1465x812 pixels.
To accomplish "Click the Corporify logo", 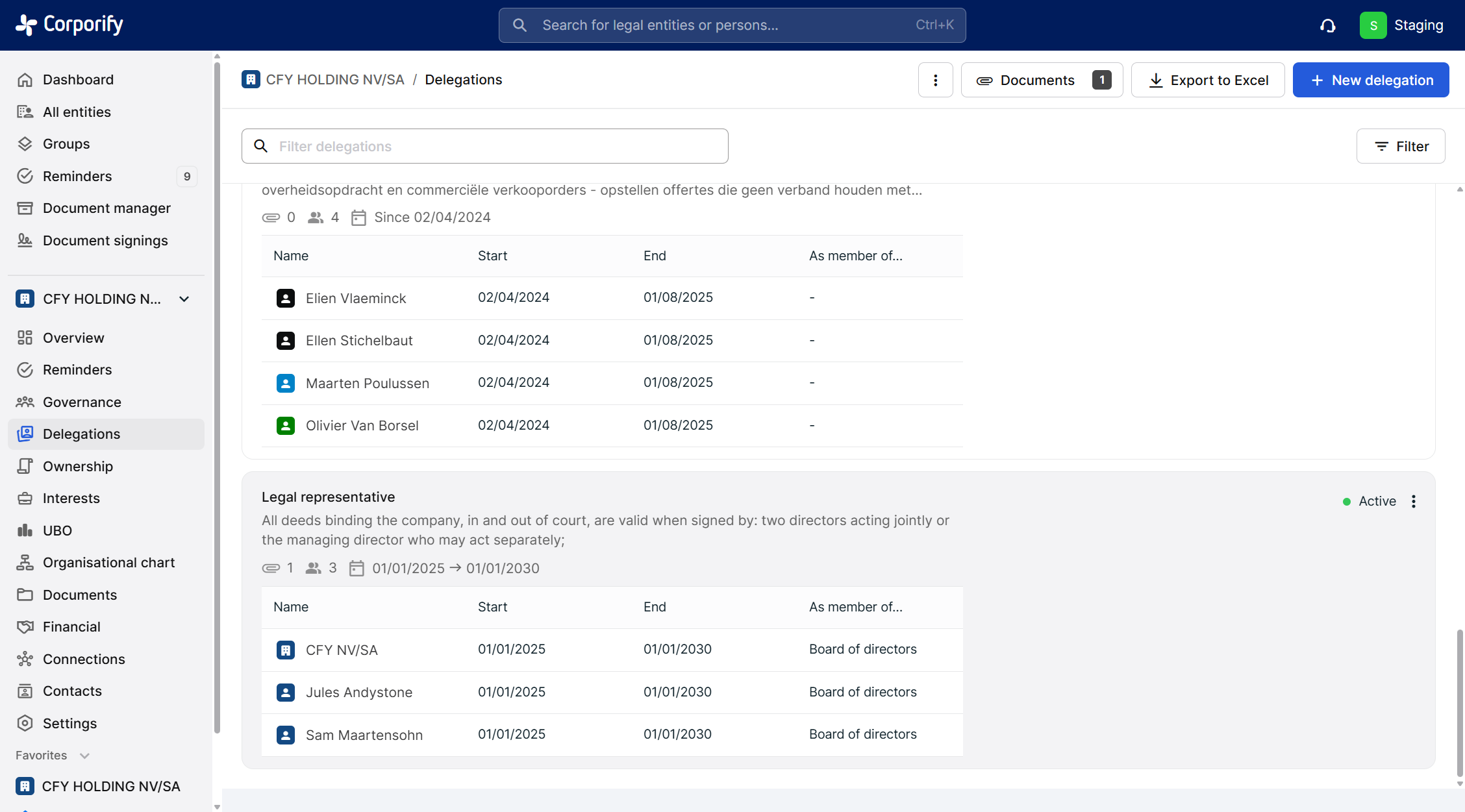I will (x=69, y=25).
